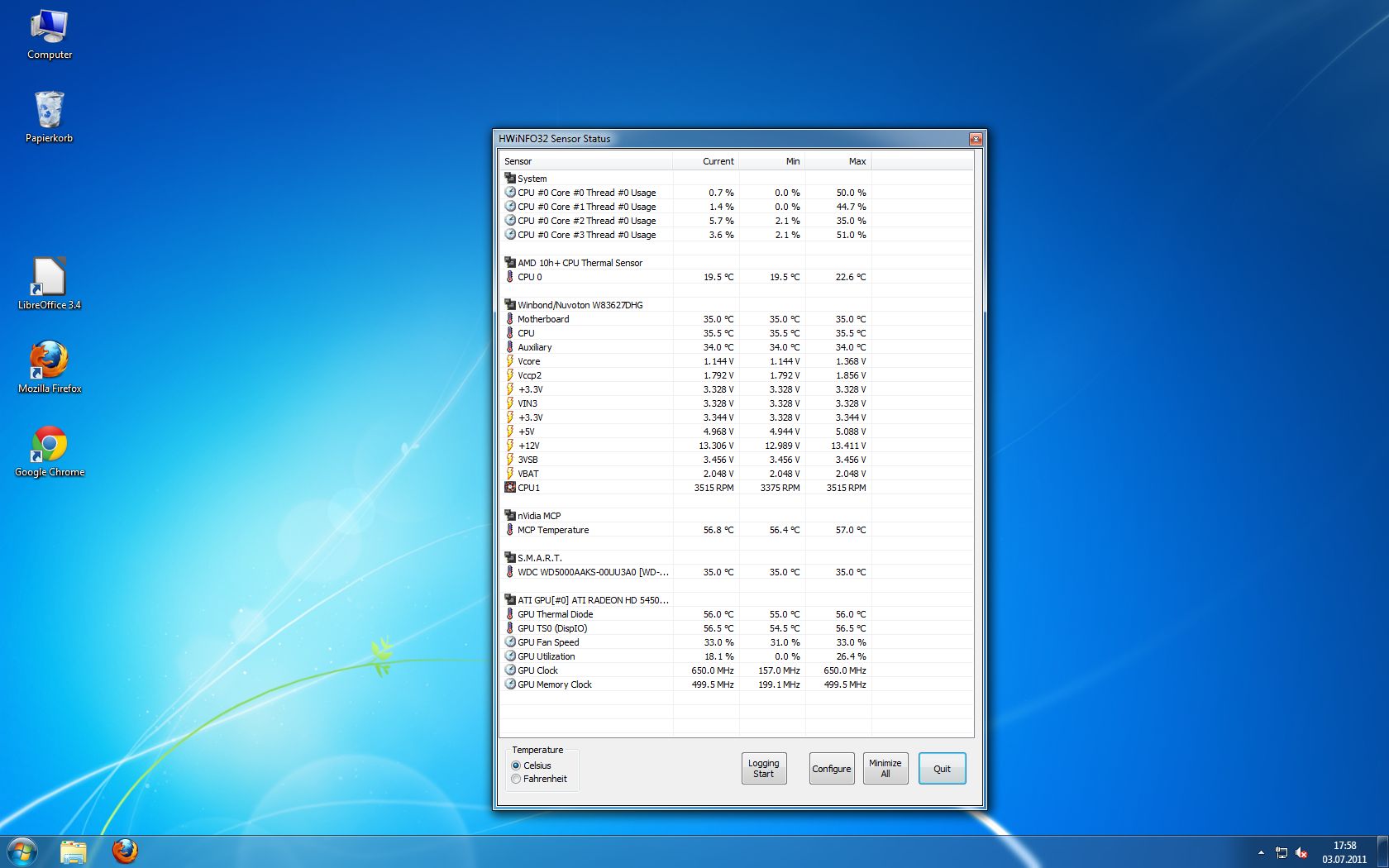Select the Computer desktop icon
Viewport: 1389px width, 868px height.
tap(50, 35)
